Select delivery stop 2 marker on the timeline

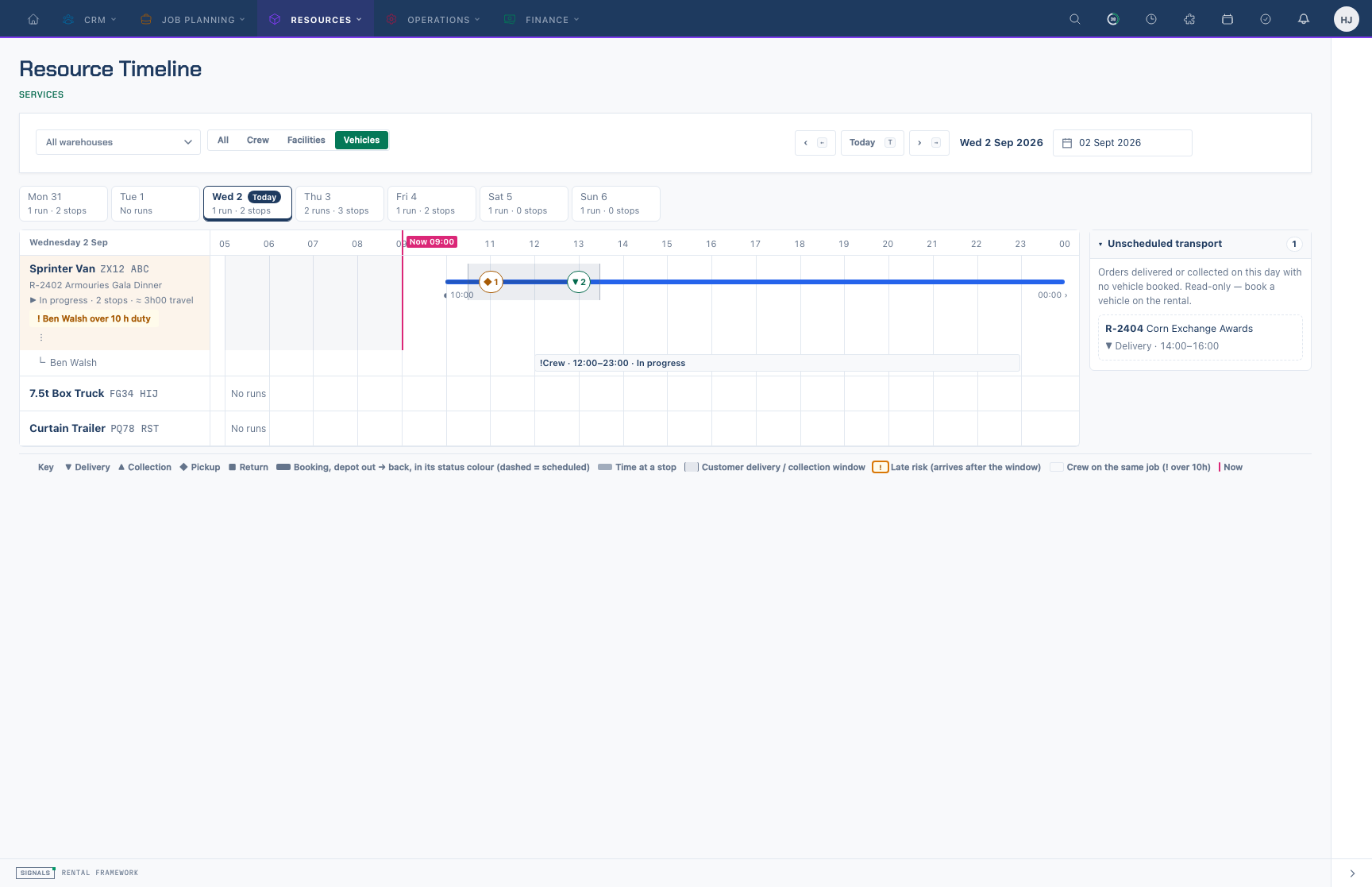(x=580, y=282)
